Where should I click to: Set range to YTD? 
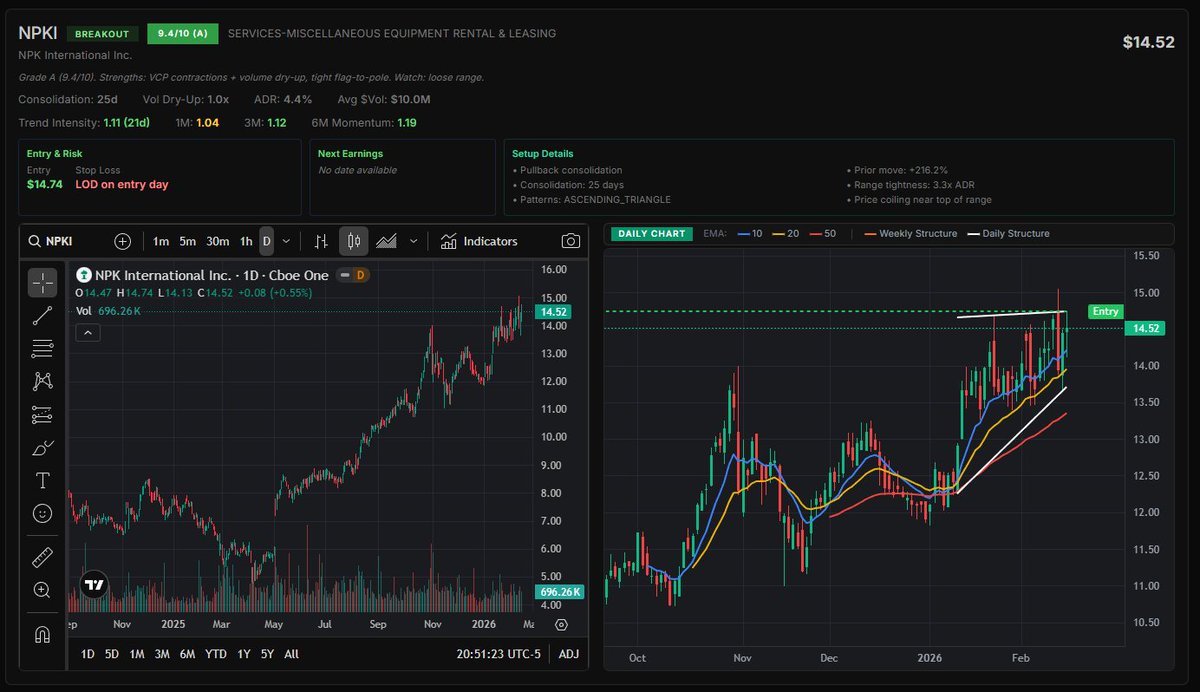215,654
